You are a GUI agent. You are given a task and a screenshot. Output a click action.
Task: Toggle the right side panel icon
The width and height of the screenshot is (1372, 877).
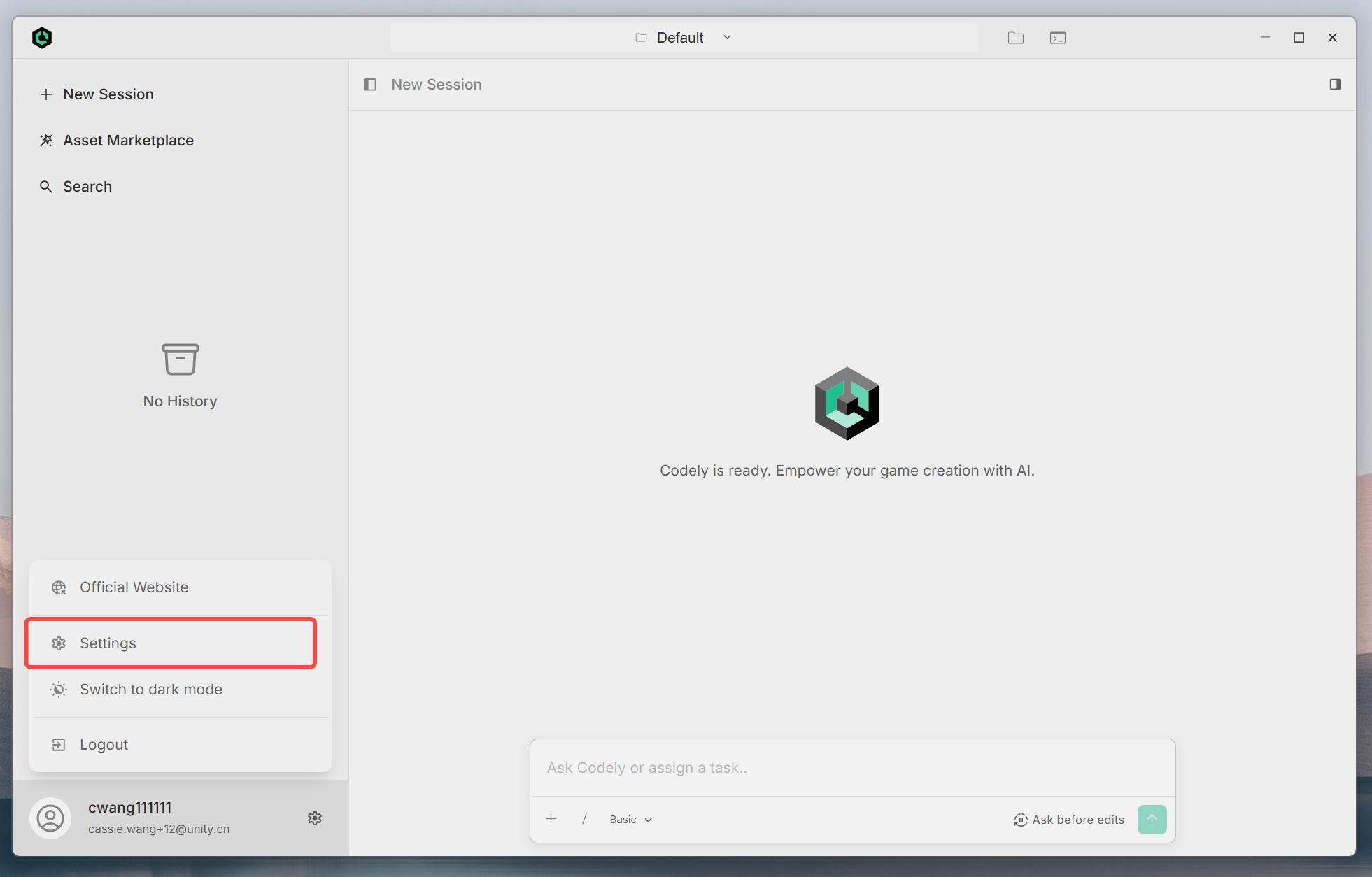[1335, 84]
